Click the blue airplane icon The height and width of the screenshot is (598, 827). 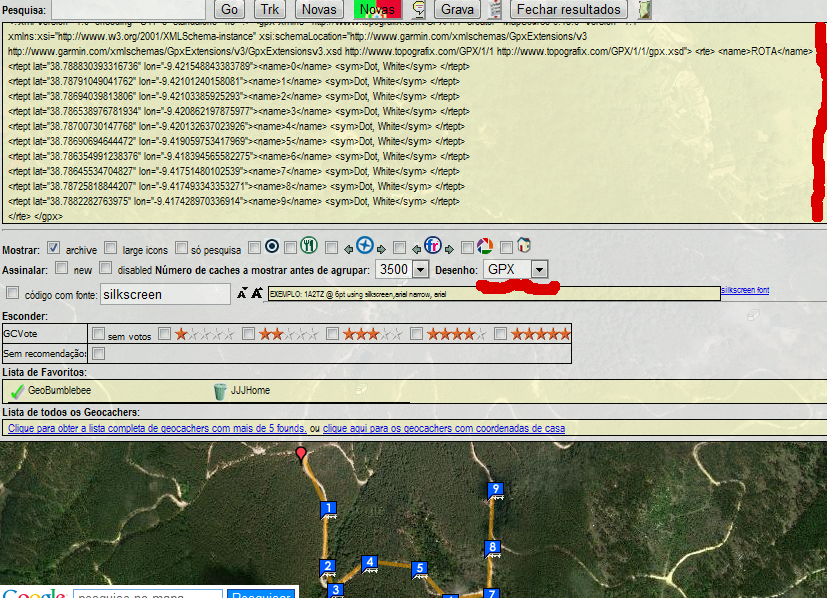click(364, 245)
